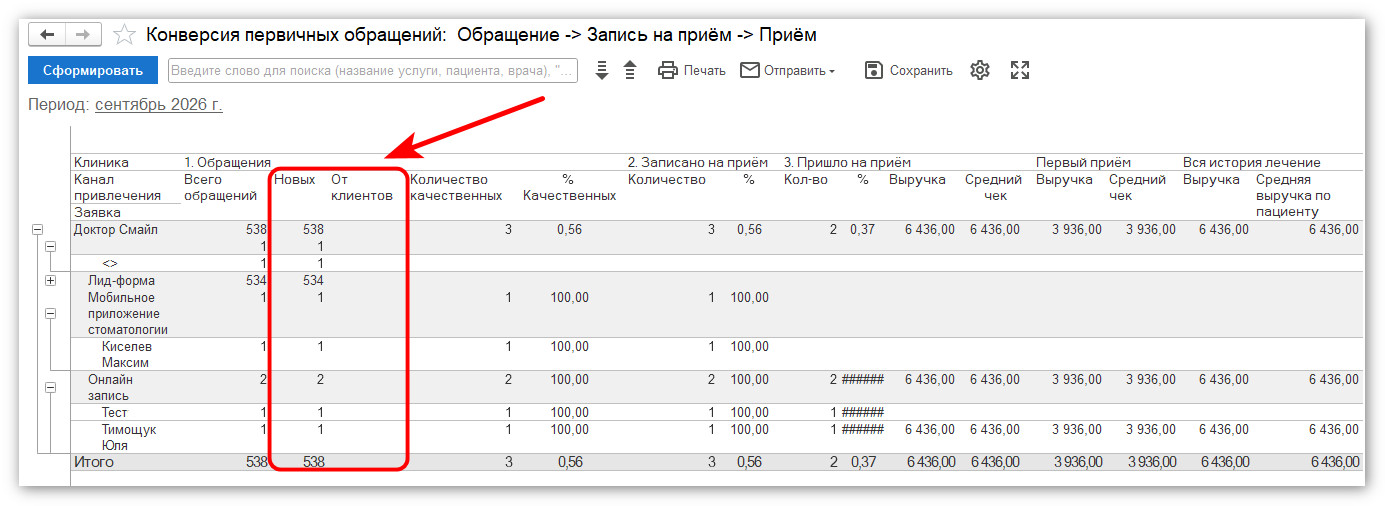Collapse the Онлайн запись group

(51, 387)
